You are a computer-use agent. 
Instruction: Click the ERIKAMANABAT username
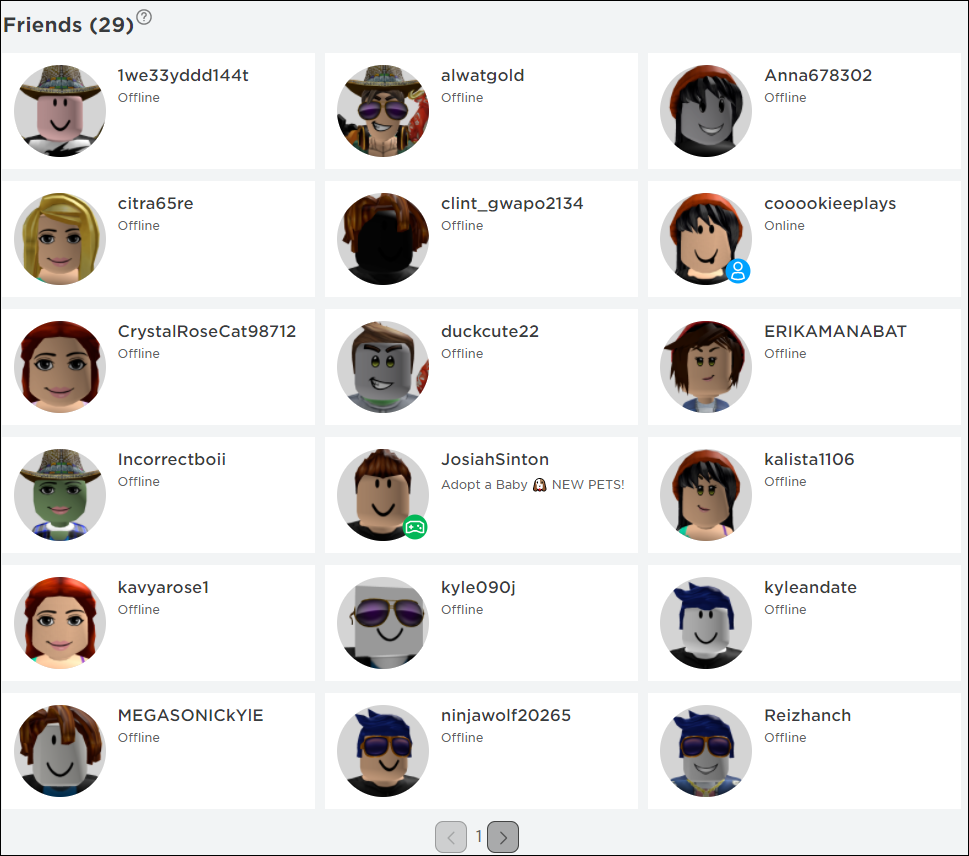coord(835,331)
